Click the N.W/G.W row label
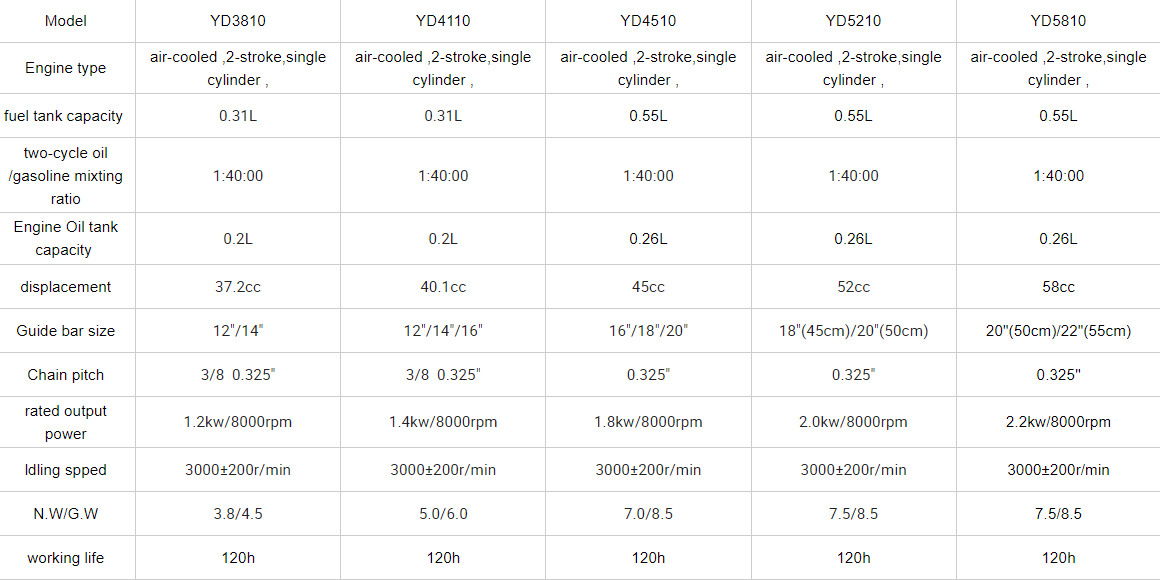Viewport: 1160px width, 580px height. [66, 514]
